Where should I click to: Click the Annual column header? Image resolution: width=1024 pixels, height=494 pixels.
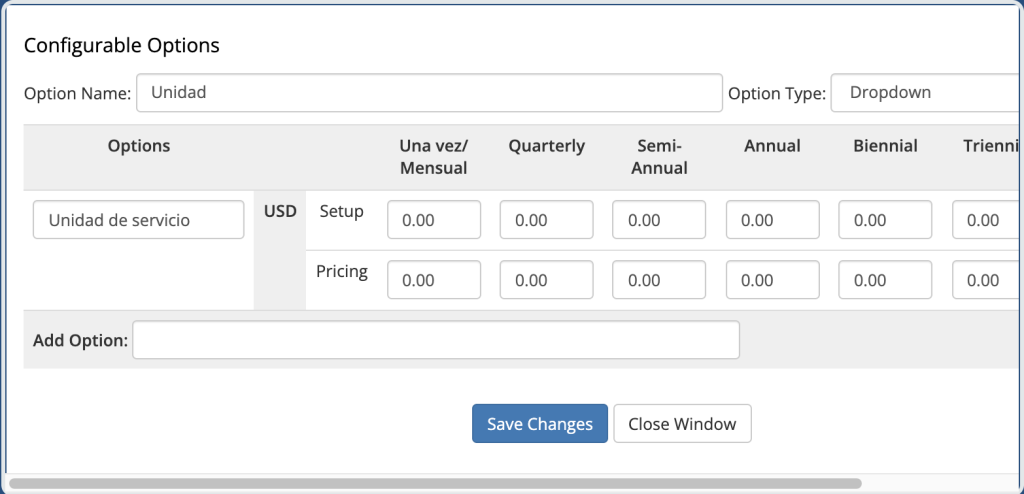(x=773, y=146)
